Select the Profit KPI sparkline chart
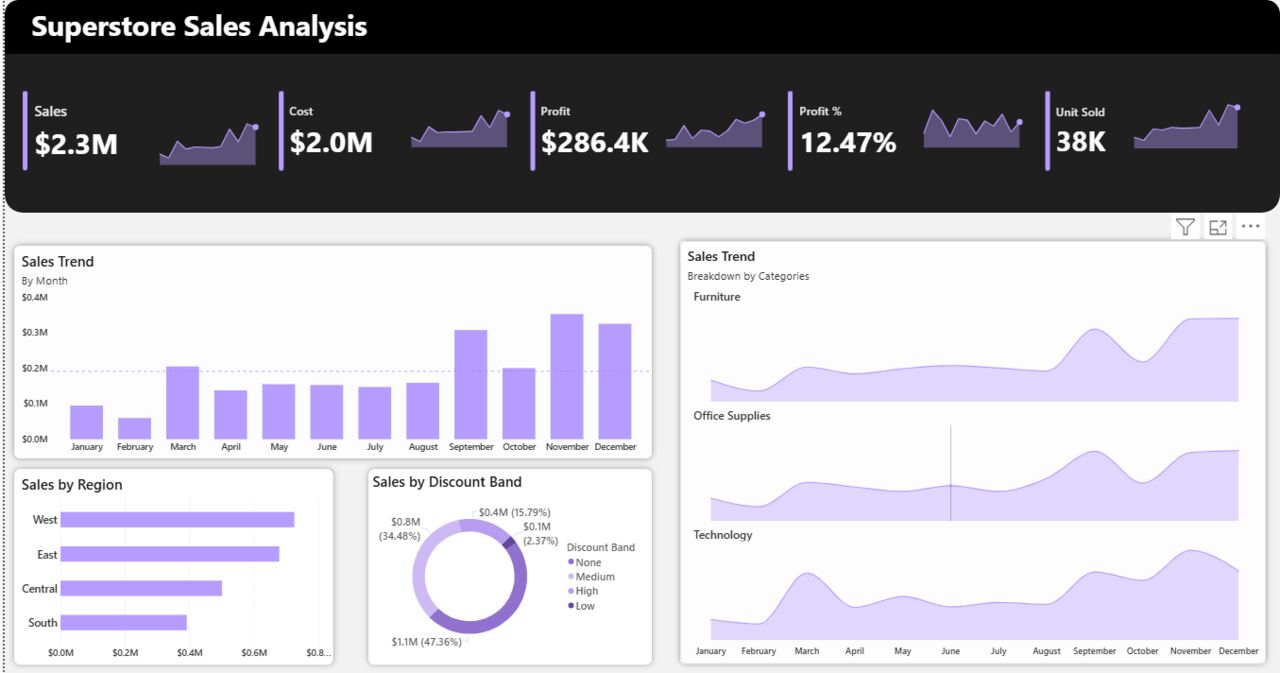Screen dimensions: 1280x673 (716, 130)
